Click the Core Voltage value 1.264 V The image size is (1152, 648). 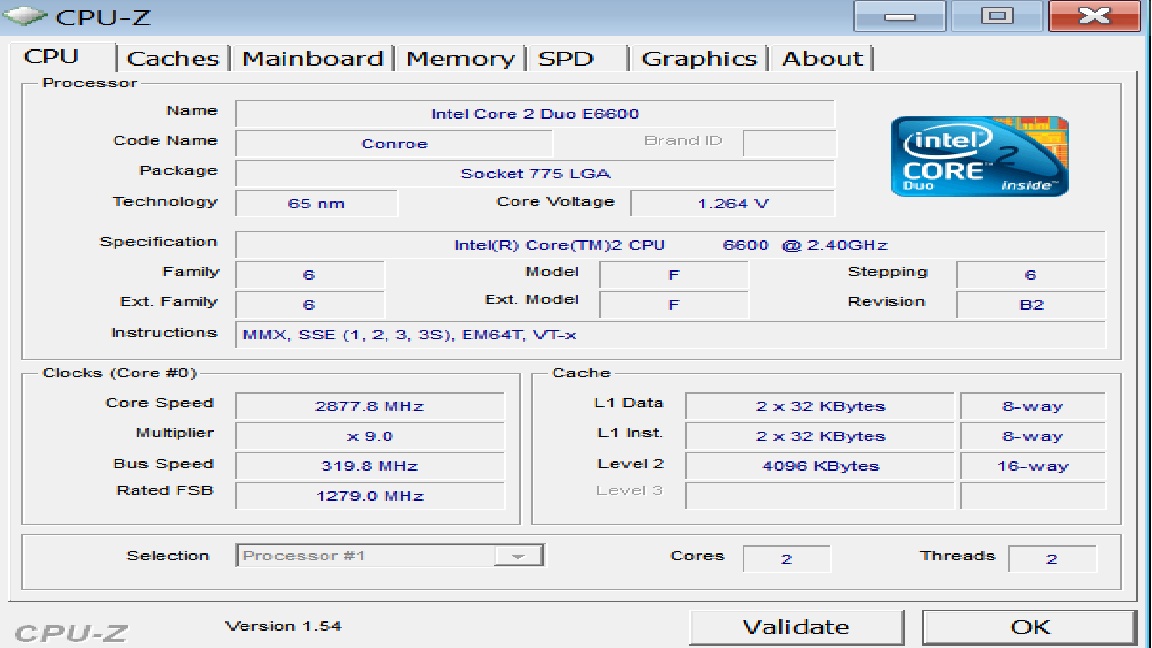(x=732, y=204)
